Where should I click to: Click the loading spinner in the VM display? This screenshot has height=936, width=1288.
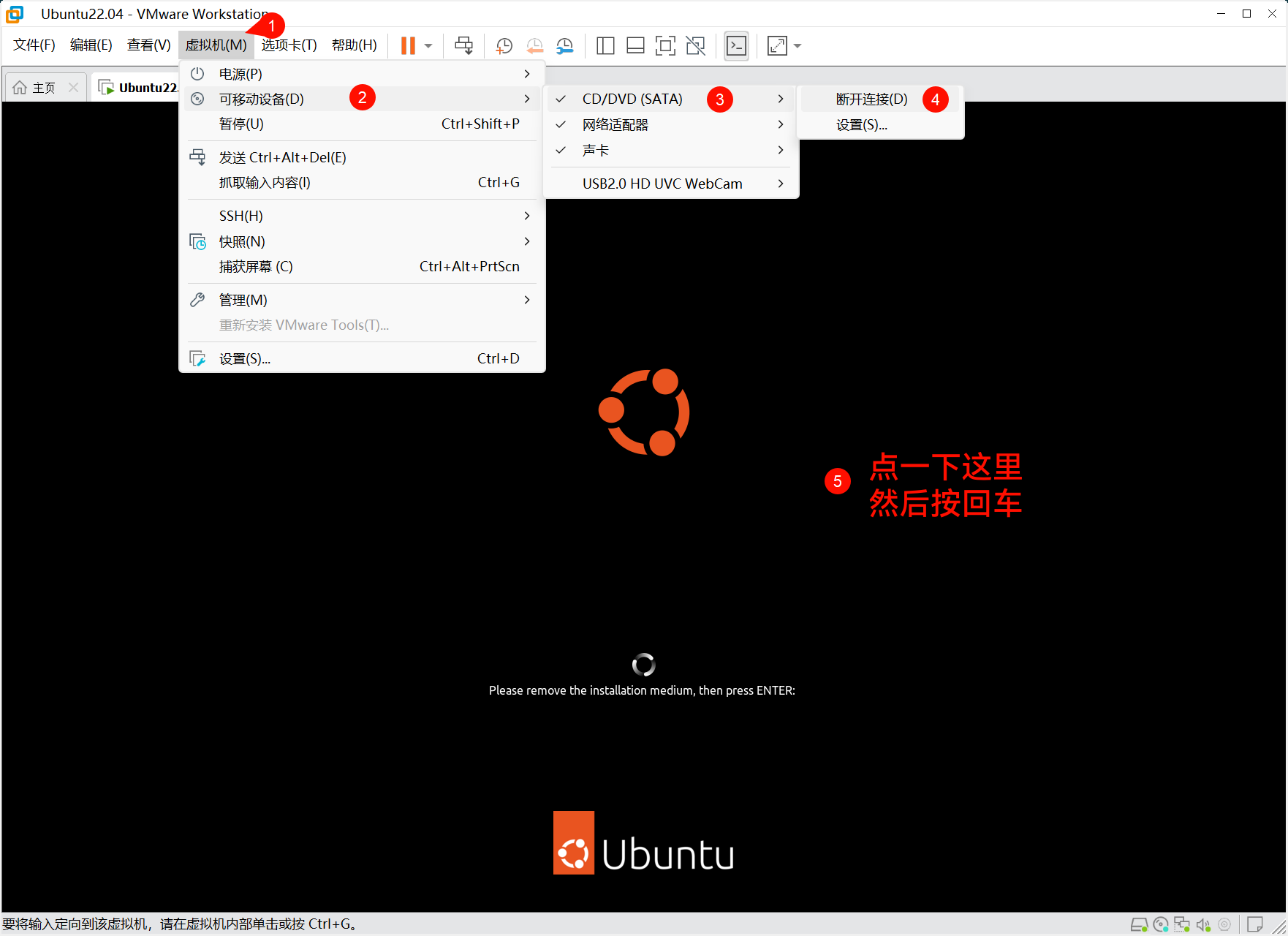[x=643, y=665]
